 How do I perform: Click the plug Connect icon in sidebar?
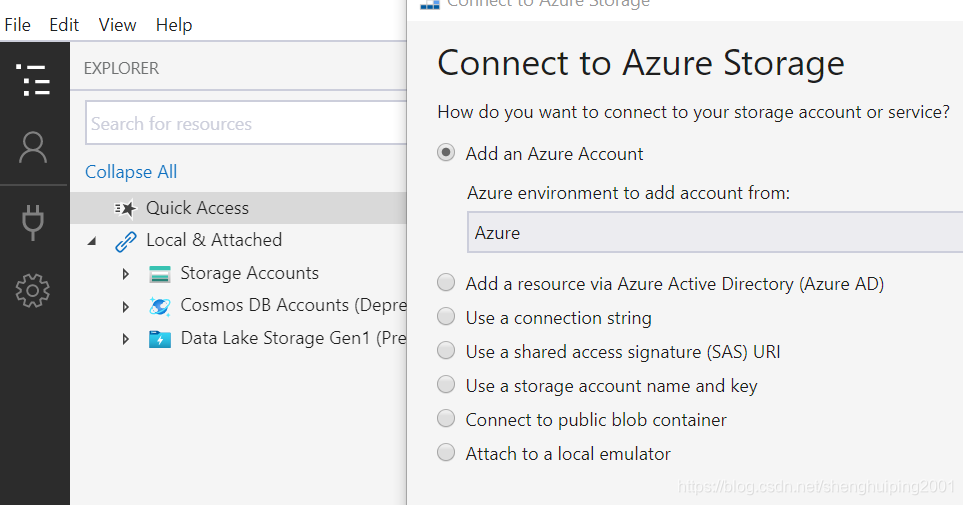click(33, 221)
